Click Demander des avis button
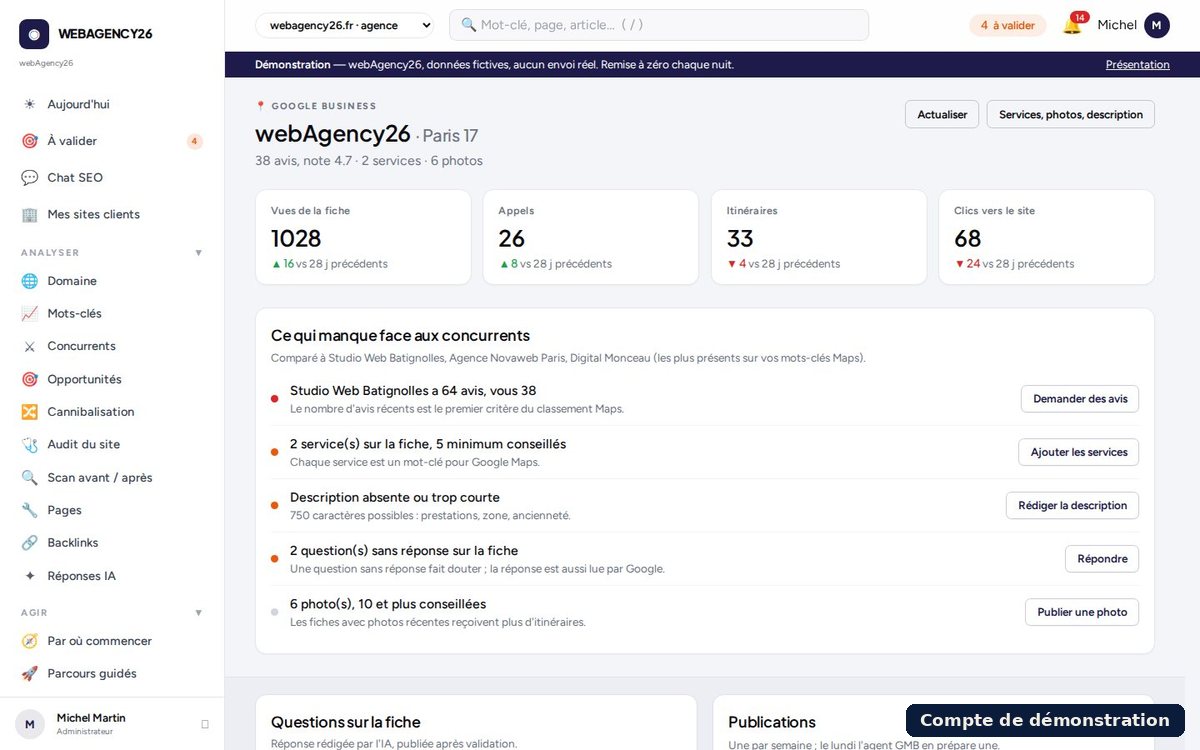 click(1080, 399)
